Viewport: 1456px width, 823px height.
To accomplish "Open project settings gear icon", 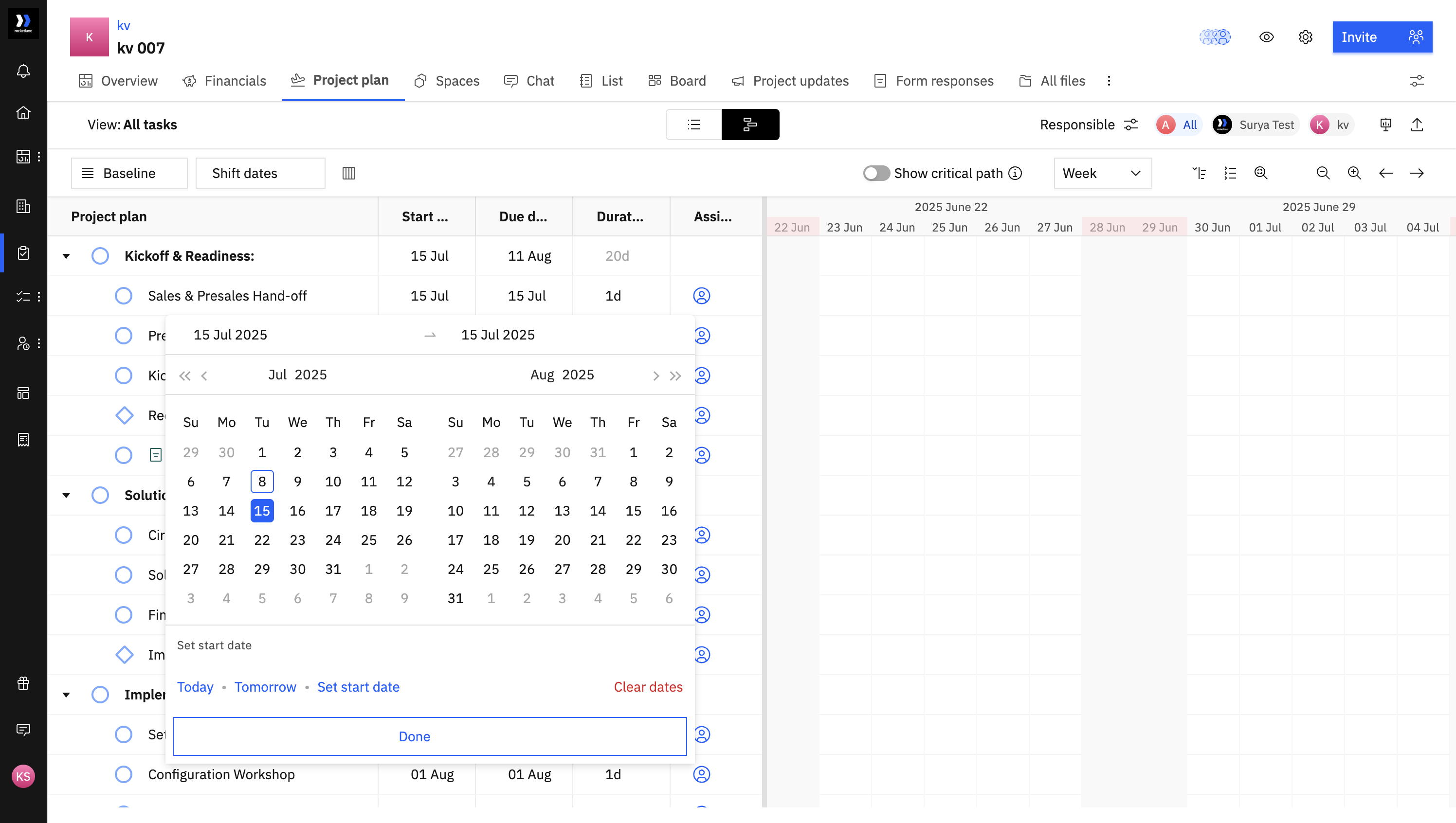I will pyautogui.click(x=1305, y=37).
